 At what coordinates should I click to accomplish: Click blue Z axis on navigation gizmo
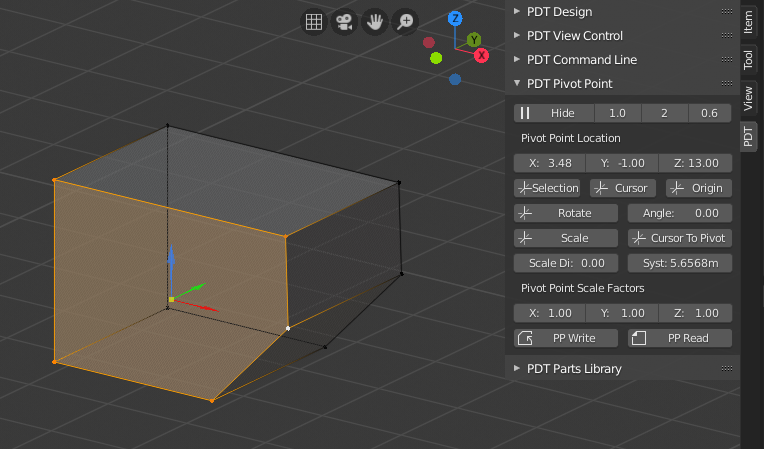[x=455, y=18]
